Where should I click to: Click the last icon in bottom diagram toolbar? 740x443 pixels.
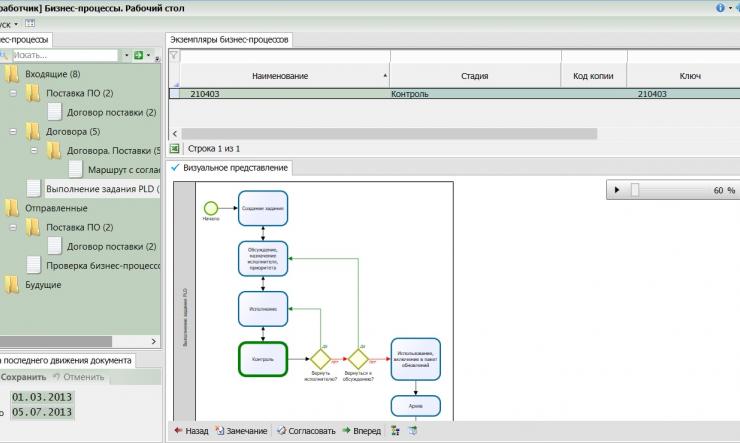click(412, 431)
